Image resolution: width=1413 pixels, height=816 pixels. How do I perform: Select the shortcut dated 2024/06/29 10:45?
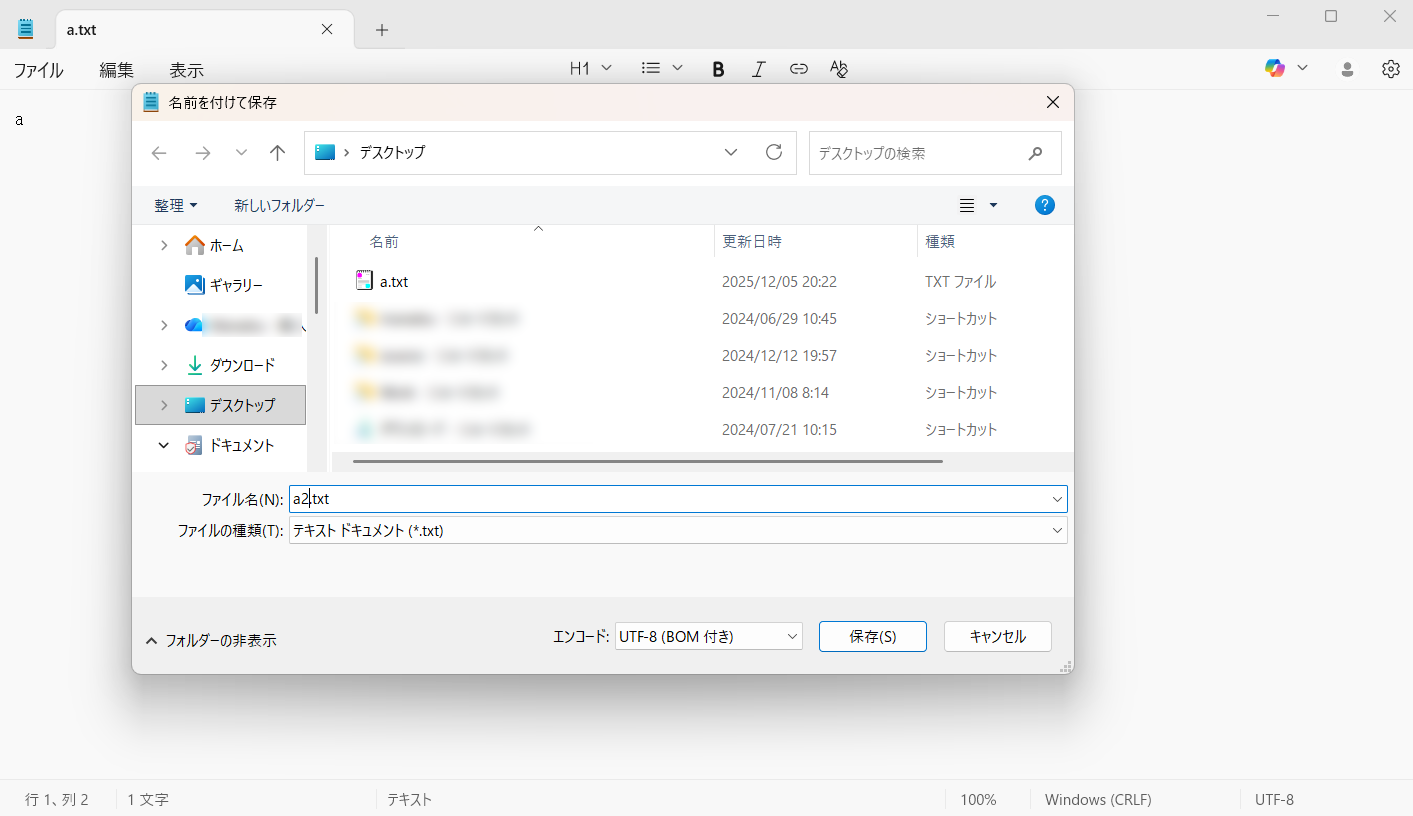coord(704,319)
